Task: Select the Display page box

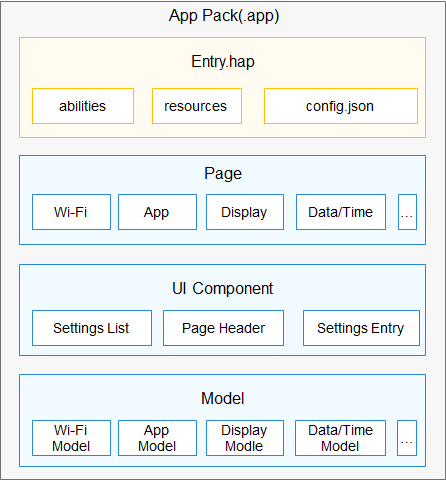Action: coord(245,212)
